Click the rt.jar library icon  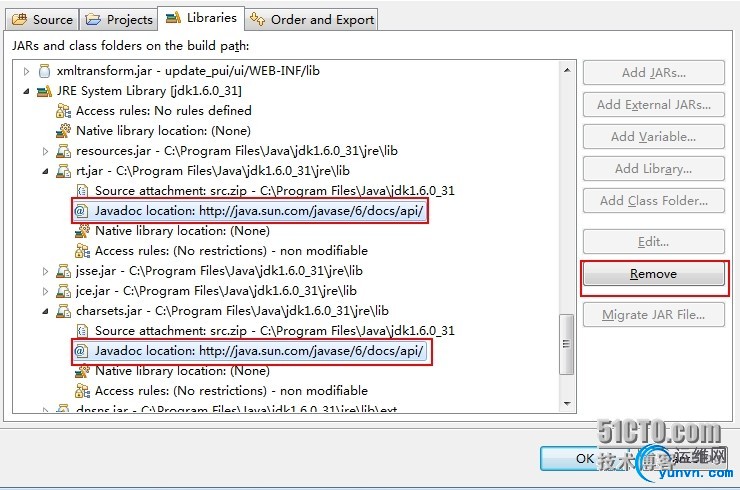click(63, 171)
